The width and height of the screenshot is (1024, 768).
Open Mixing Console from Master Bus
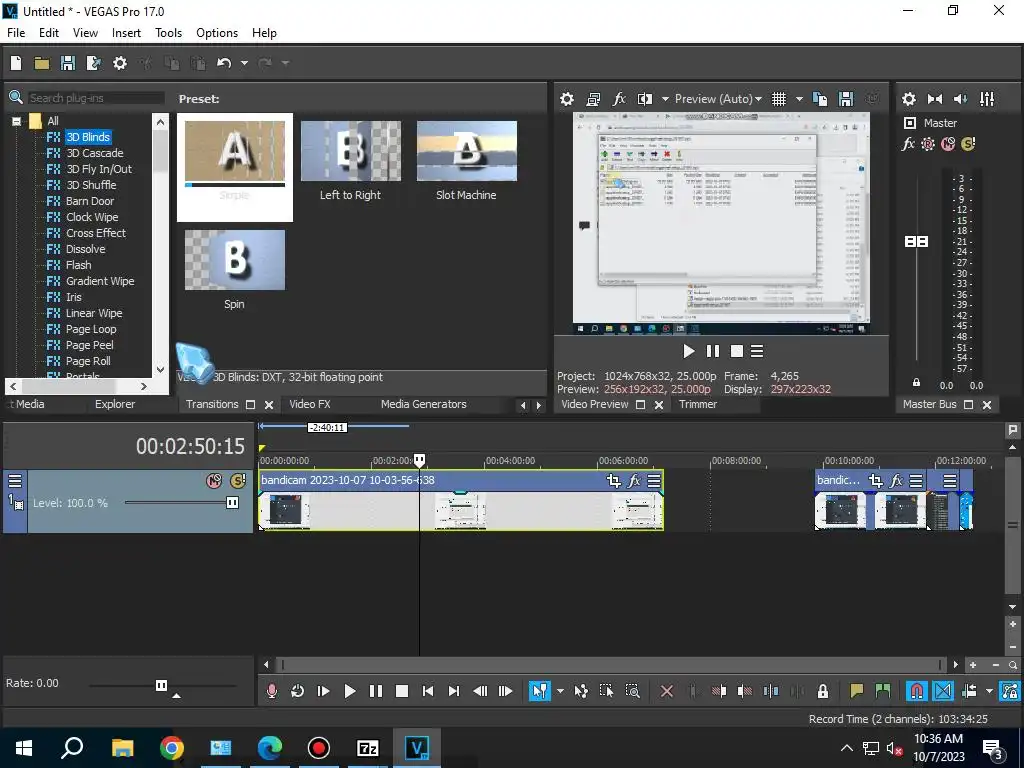tap(987, 99)
